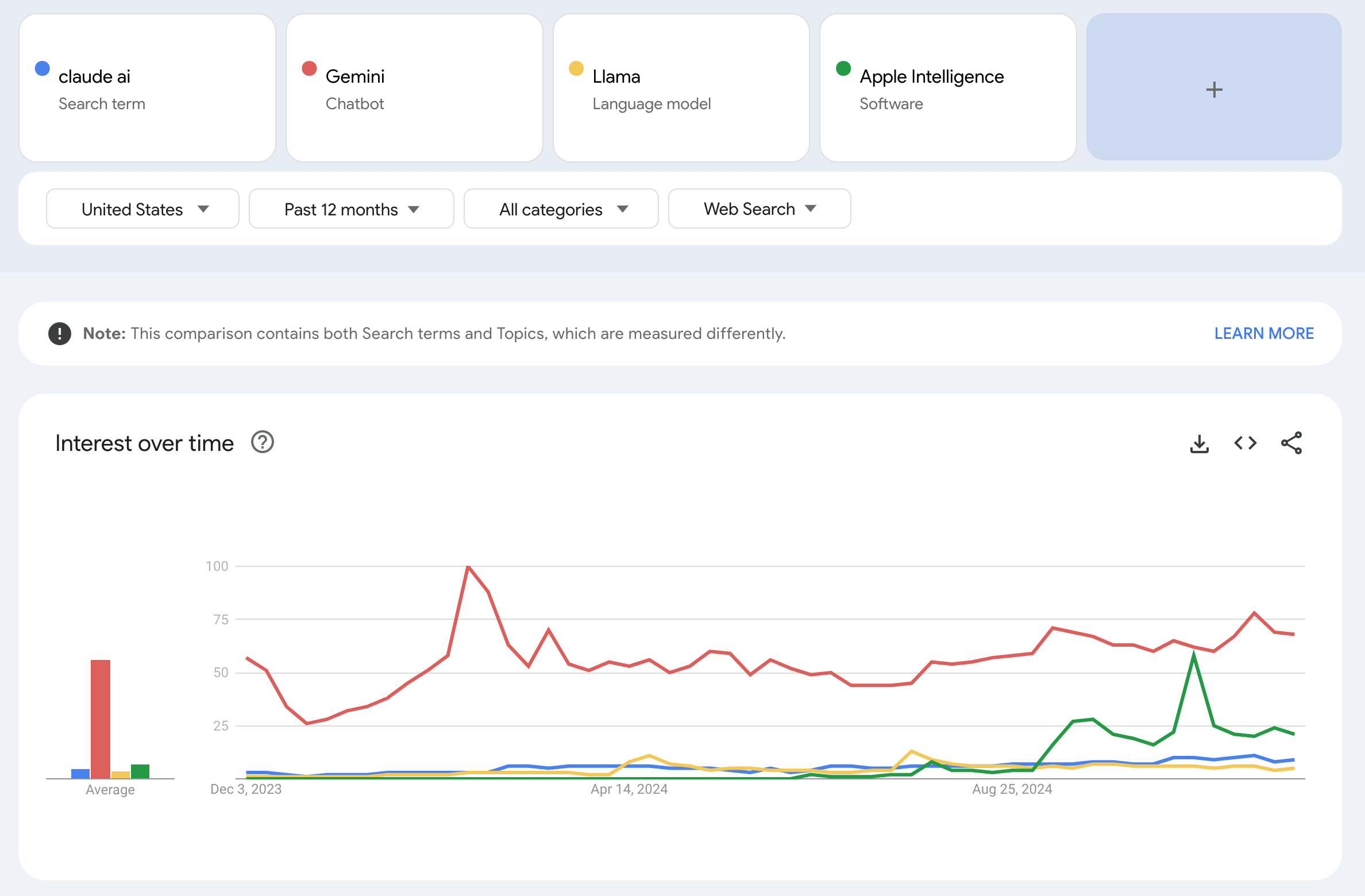The height and width of the screenshot is (896, 1365).
Task: Select the Apple Intelligence Software card
Action: pos(948,88)
